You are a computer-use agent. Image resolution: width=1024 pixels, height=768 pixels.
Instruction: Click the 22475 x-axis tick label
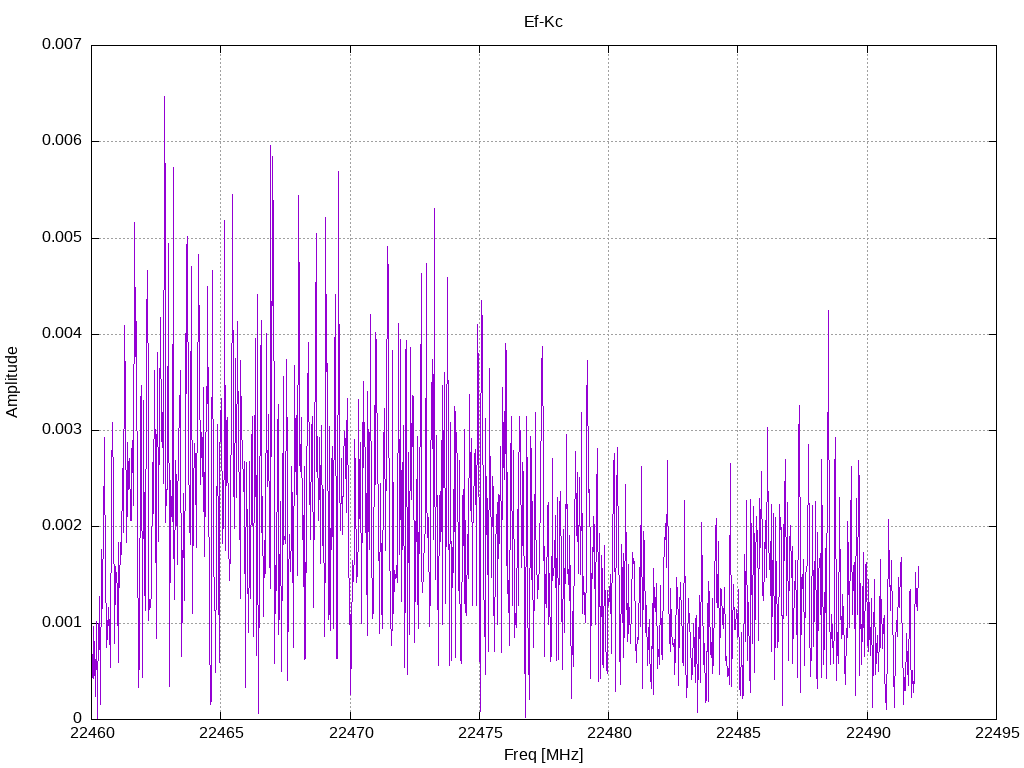click(x=480, y=733)
